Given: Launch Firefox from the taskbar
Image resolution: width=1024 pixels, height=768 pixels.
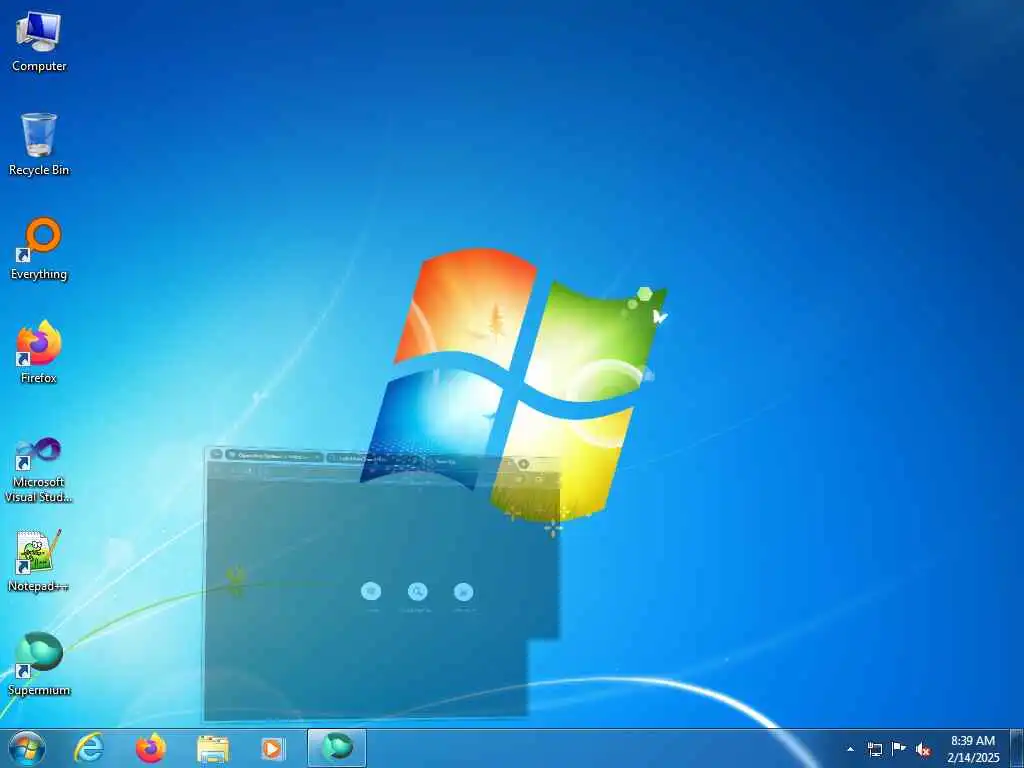Looking at the screenshot, I should click(151, 748).
